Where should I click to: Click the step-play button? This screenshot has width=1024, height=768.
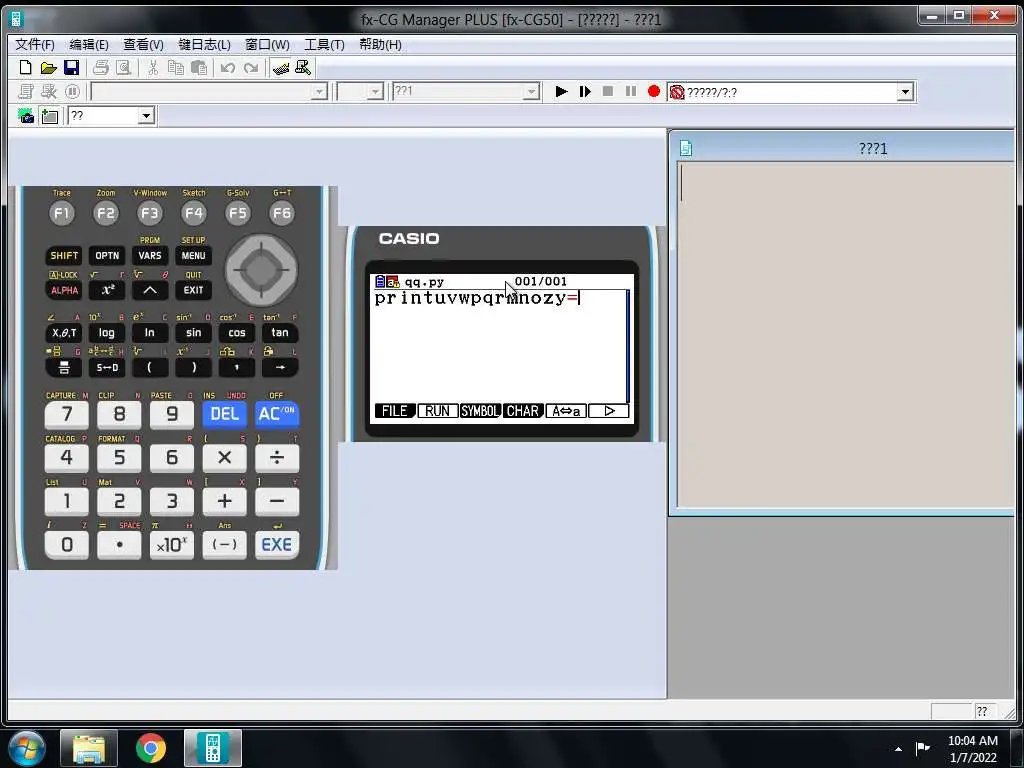(584, 91)
